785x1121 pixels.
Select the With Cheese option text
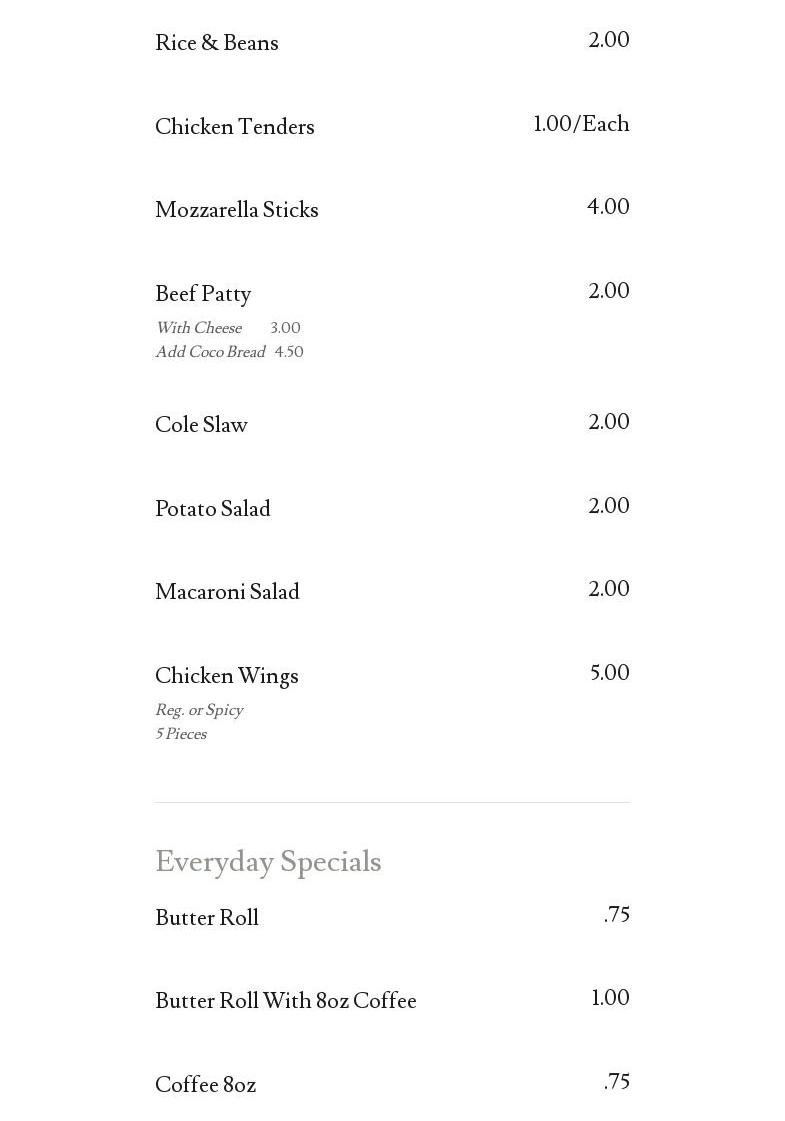point(198,328)
